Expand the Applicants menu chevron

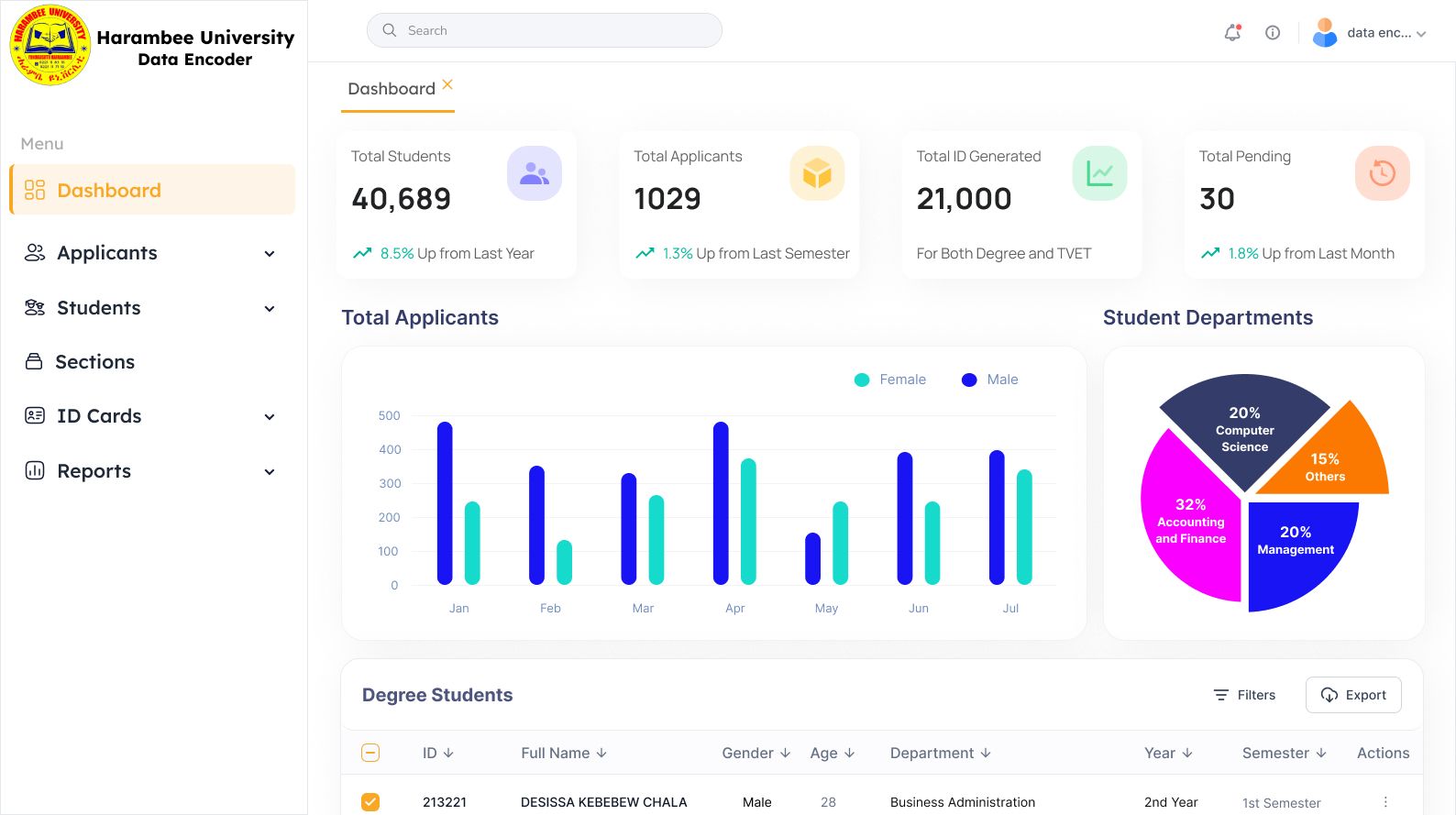[x=270, y=254]
